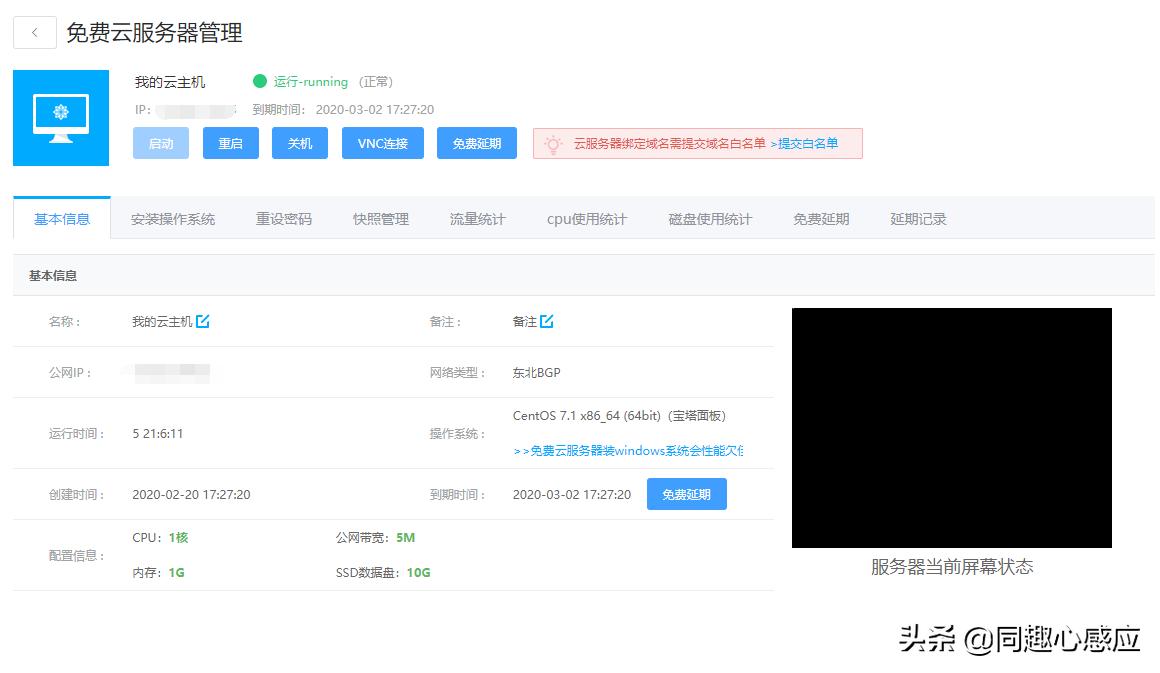
Task: Click the edit icon next to 我的云主机 name
Action: click(x=204, y=321)
